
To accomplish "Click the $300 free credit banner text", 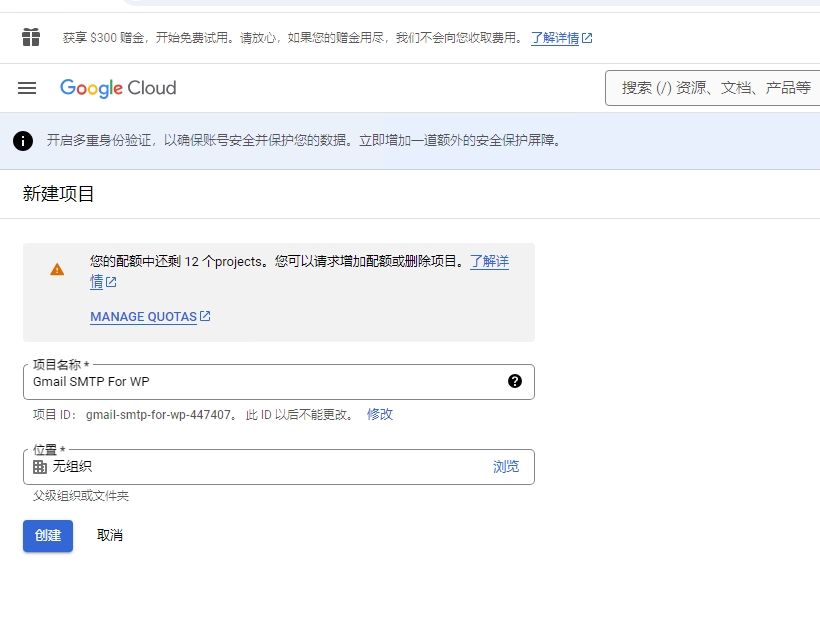I will (x=293, y=38).
